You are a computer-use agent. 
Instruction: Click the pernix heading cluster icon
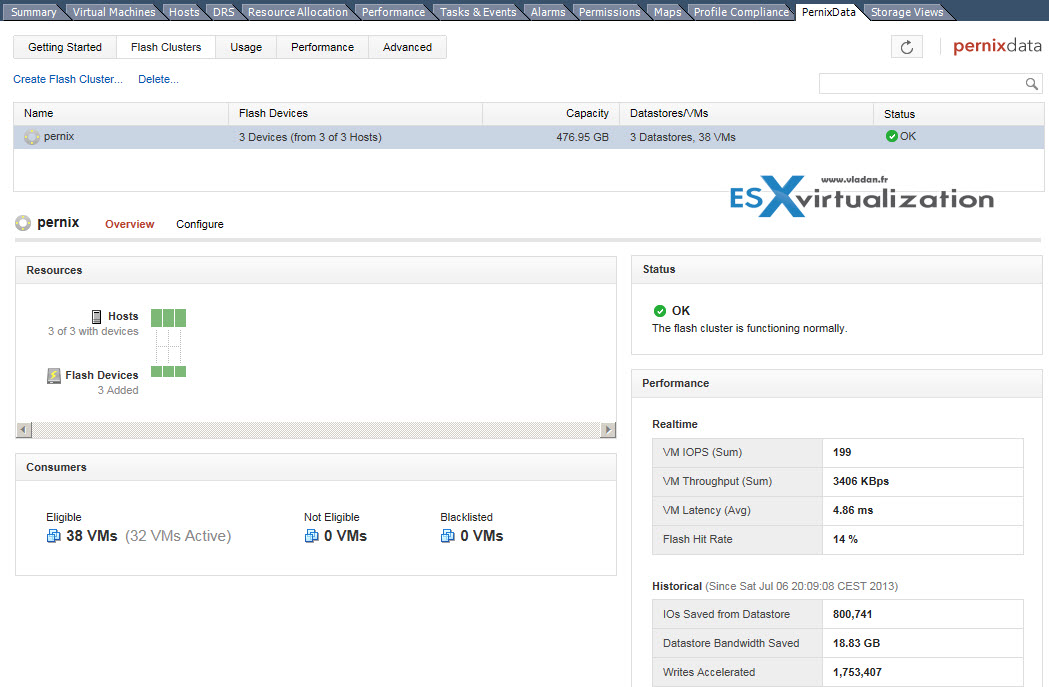coord(23,223)
